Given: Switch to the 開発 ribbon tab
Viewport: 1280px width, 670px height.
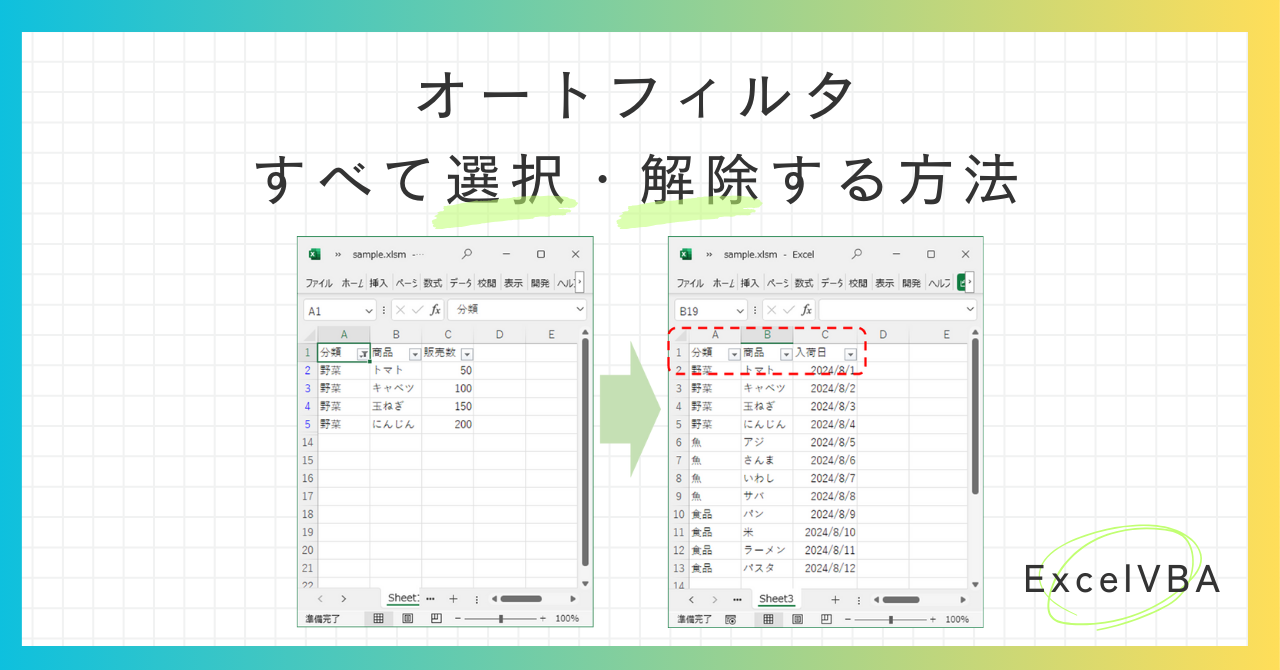Looking at the screenshot, I should point(909,282).
